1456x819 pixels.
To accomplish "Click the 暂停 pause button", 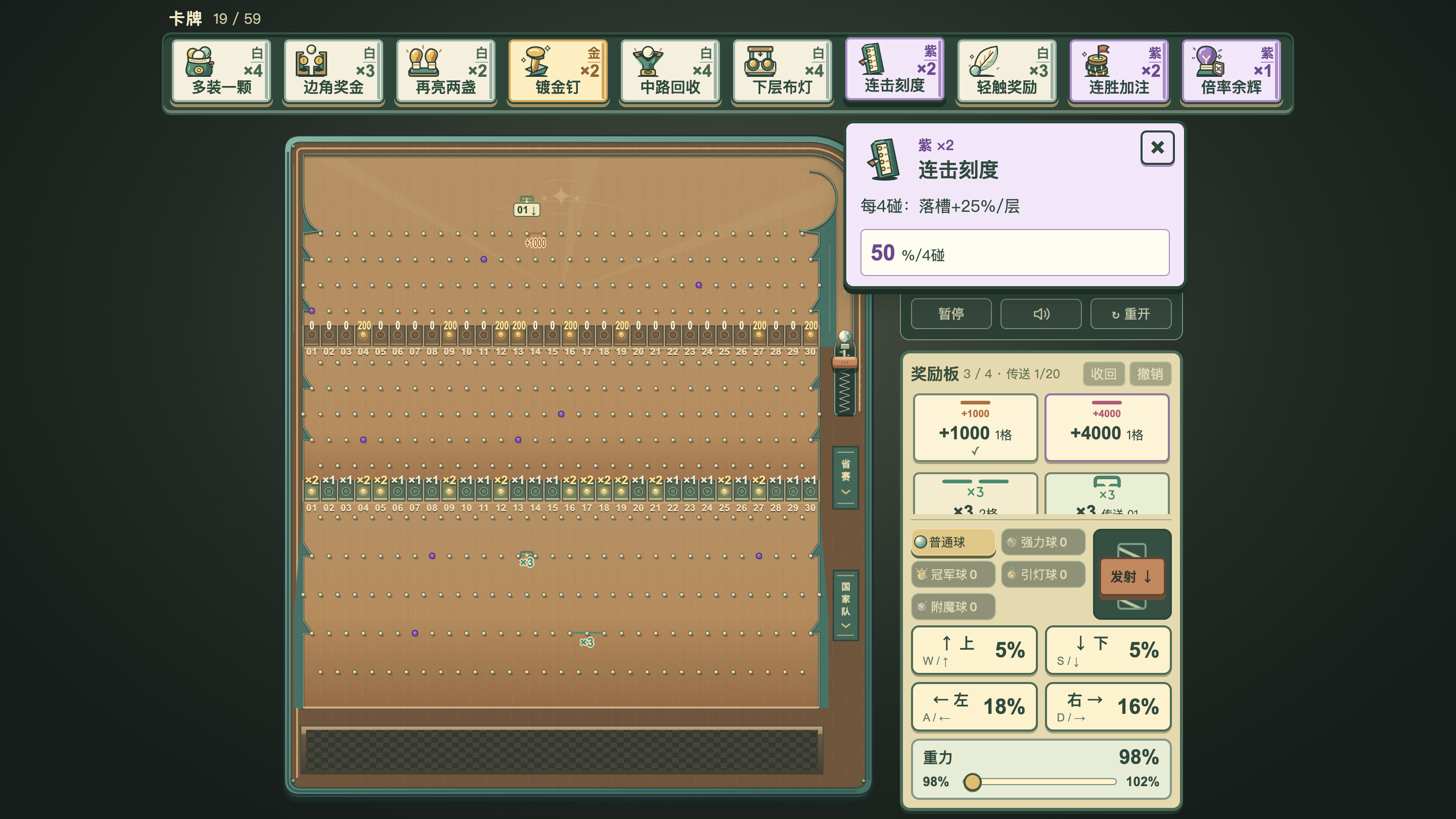I will click(951, 313).
